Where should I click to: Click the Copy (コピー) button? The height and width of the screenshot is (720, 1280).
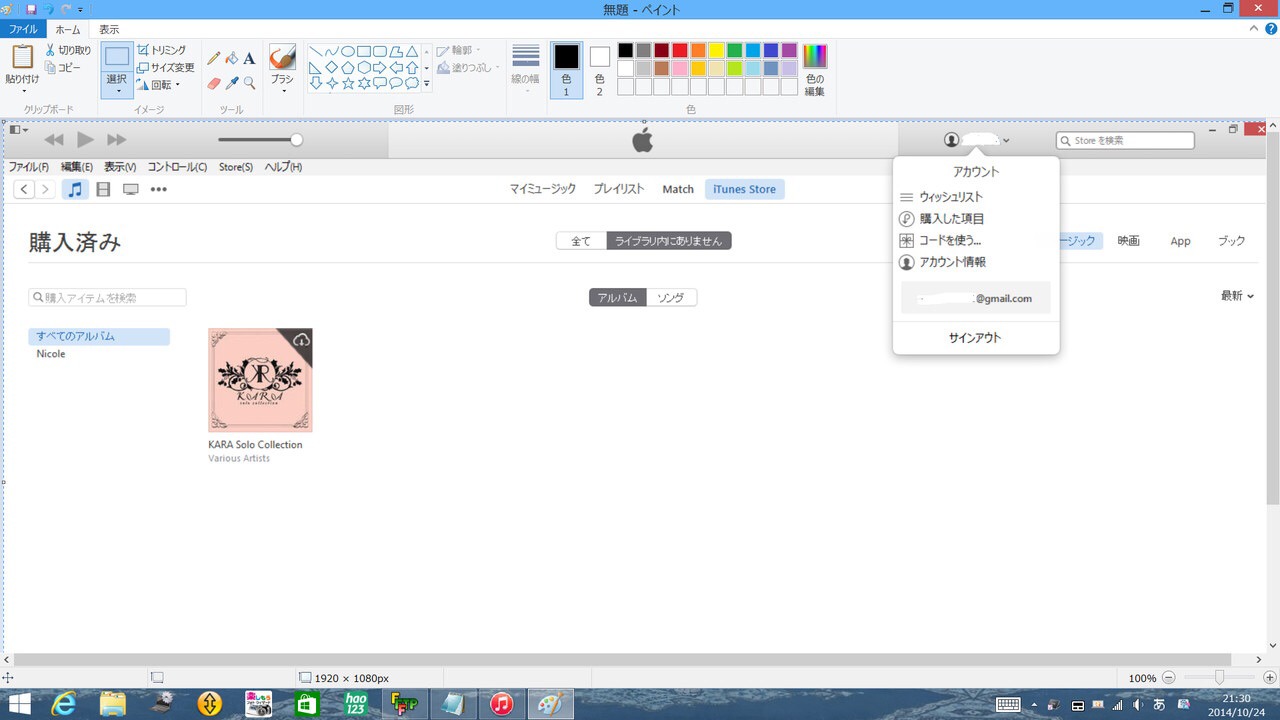pos(63,68)
